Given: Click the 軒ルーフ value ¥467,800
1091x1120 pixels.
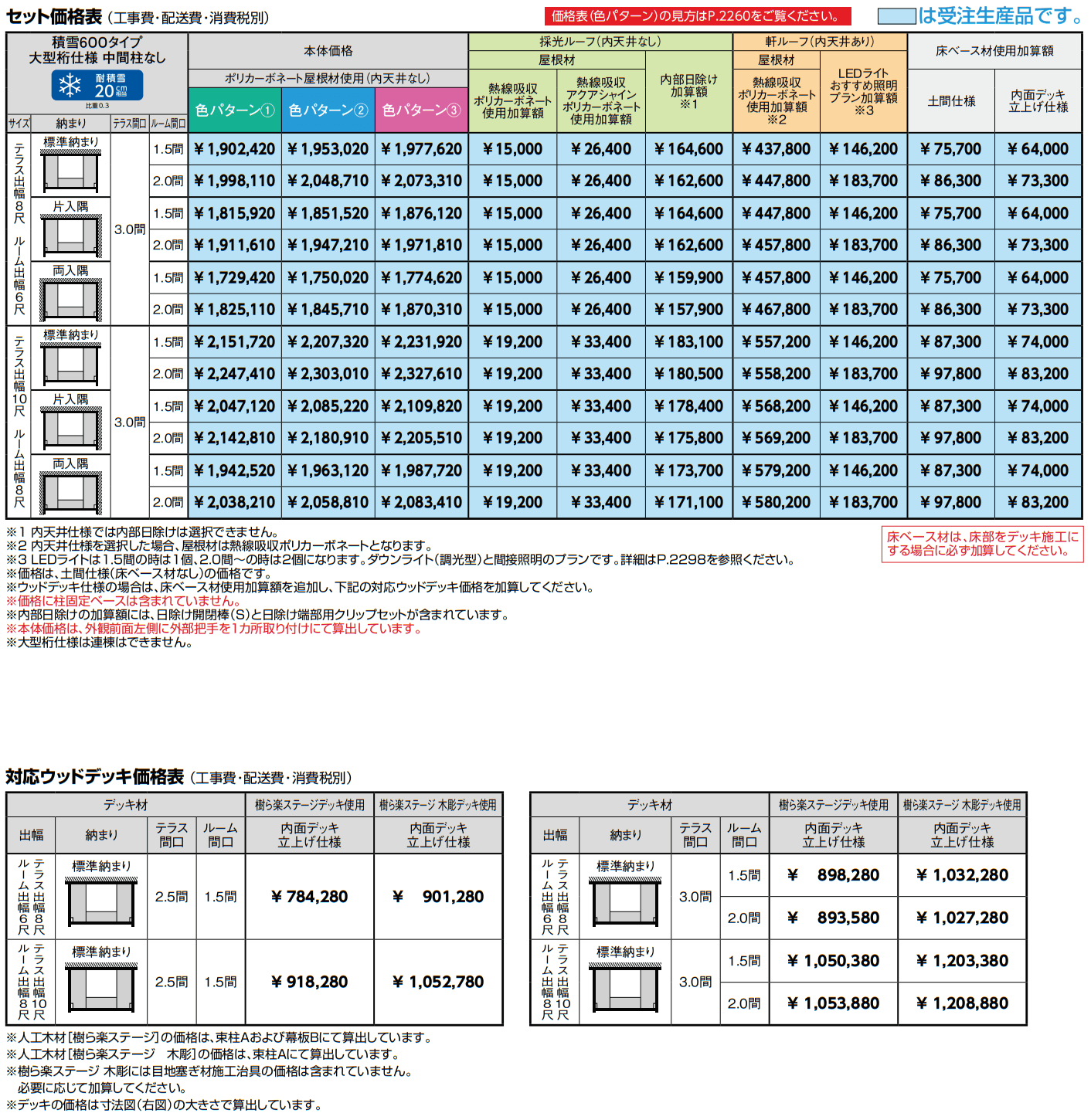Looking at the screenshot, I should (x=776, y=310).
